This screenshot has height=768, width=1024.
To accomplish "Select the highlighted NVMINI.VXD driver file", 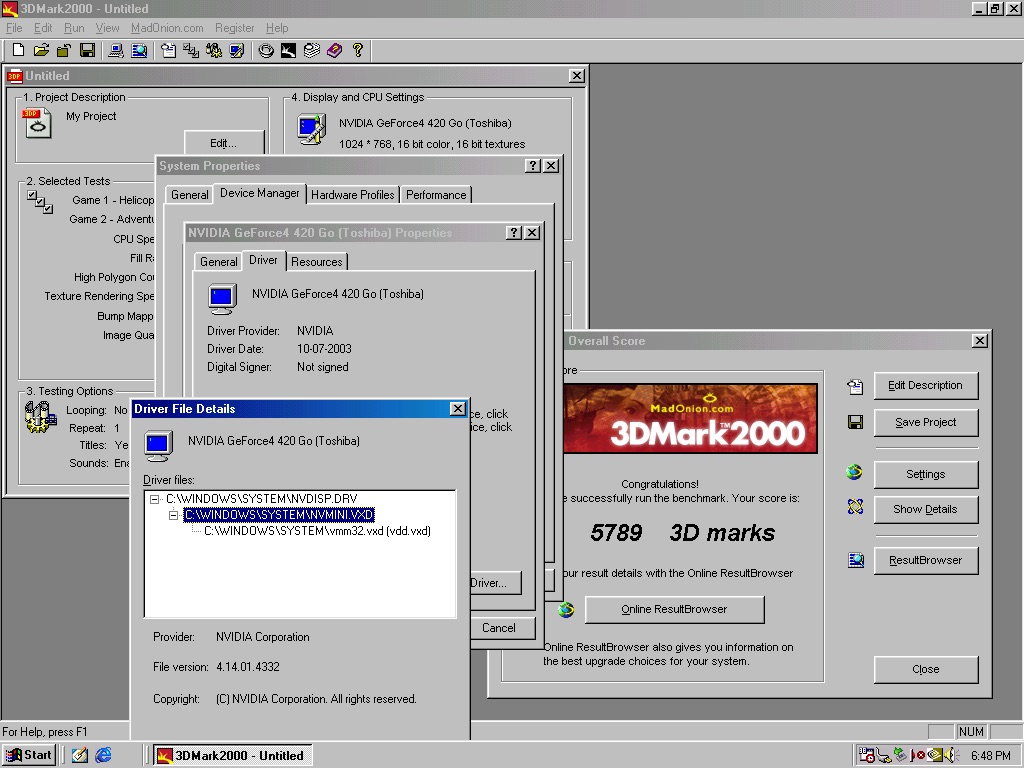I will click(279, 515).
